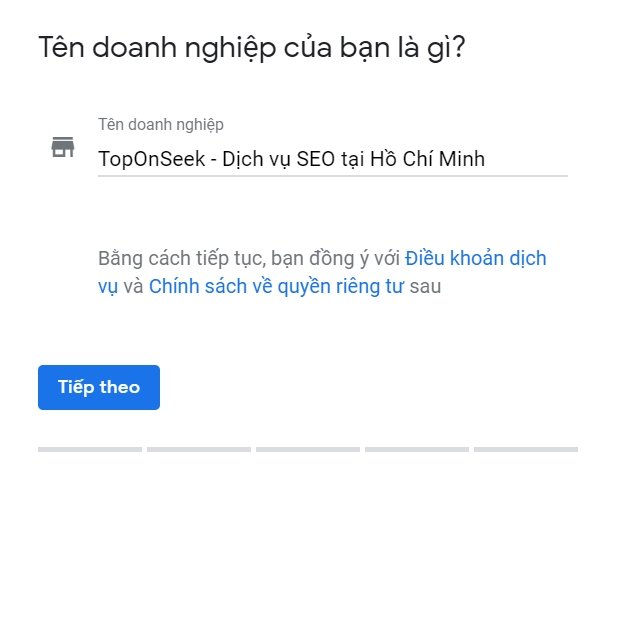The height and width of the screenshot is (644, 620).
Task: Click the first progress bar segment
Action: coord(90,450)
